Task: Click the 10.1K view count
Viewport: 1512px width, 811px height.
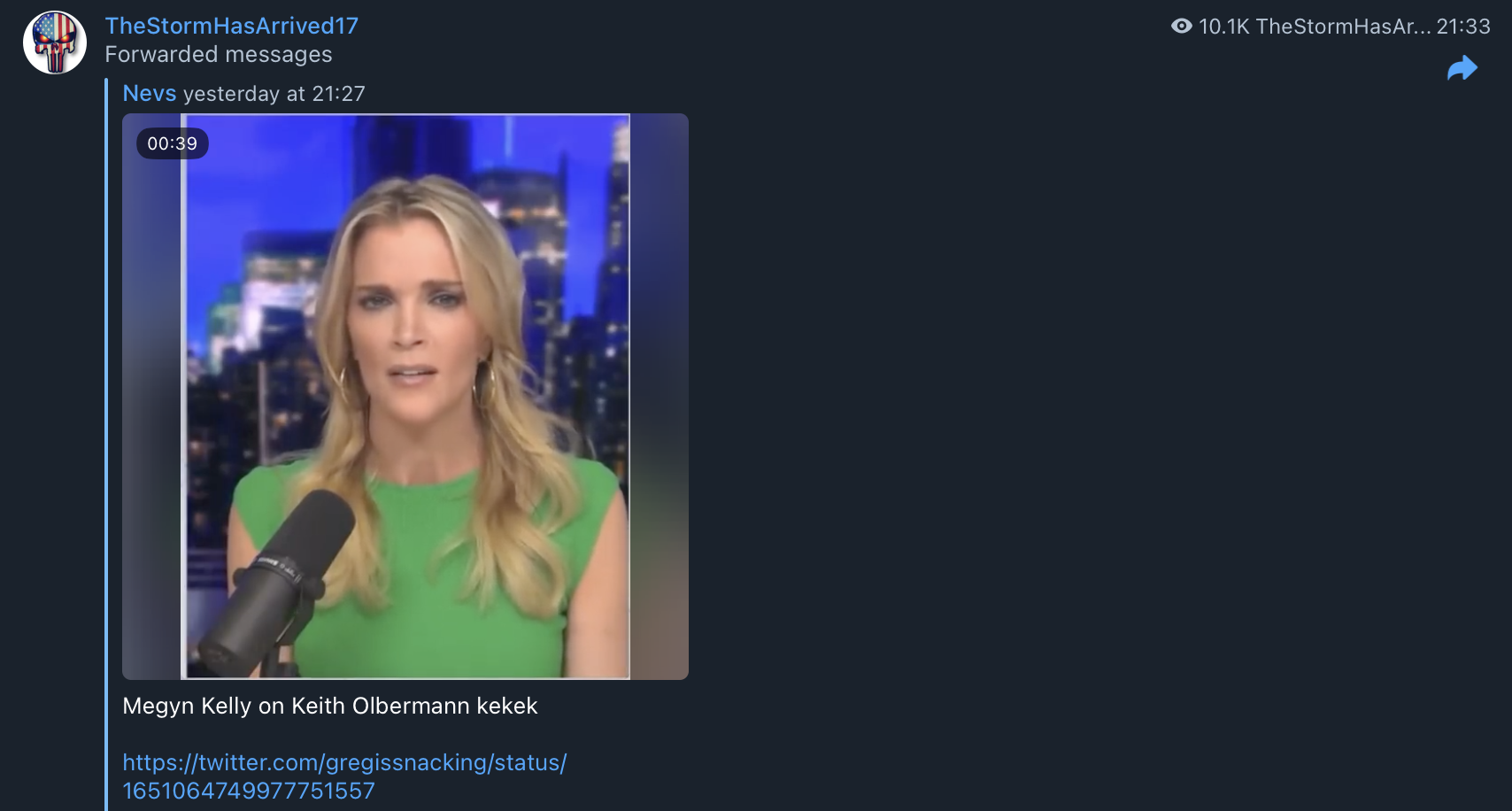Action: pyautogui.click(x=1223, y=27)
